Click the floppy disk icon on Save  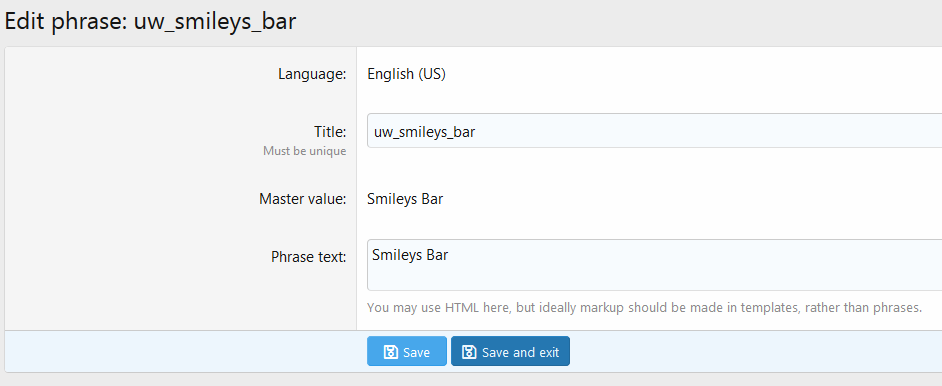pos(390,352)
